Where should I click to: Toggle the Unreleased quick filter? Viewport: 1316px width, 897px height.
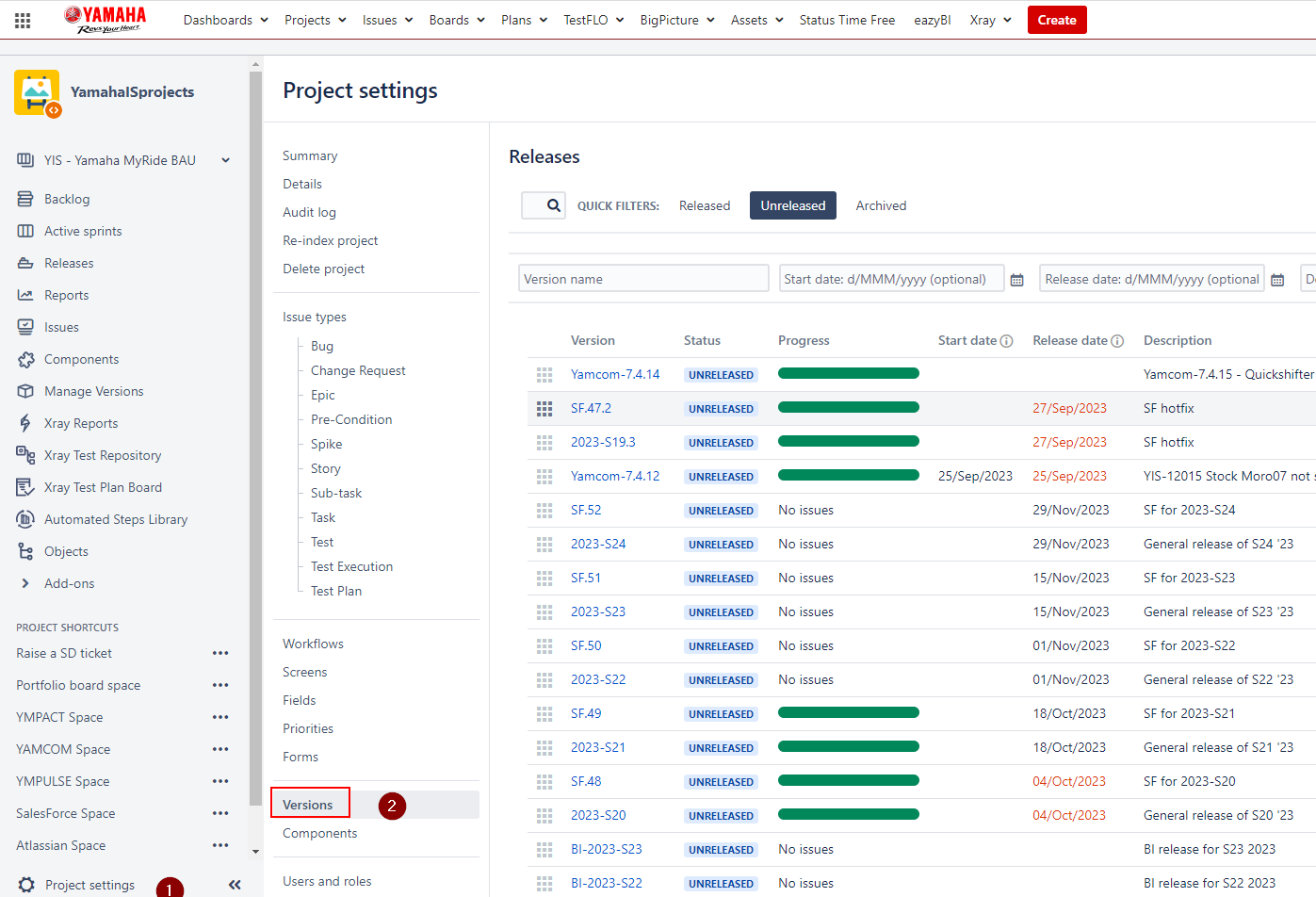[793, 205]
